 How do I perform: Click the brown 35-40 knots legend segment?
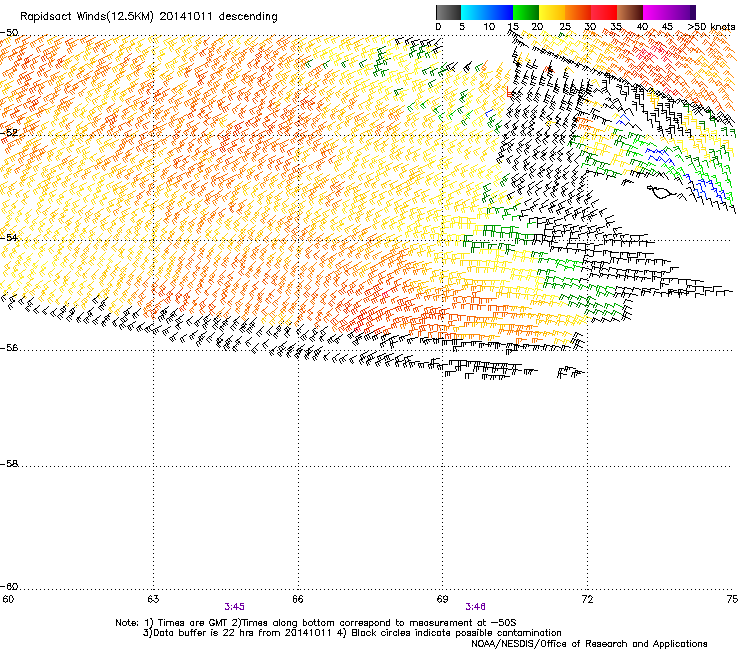630,12
